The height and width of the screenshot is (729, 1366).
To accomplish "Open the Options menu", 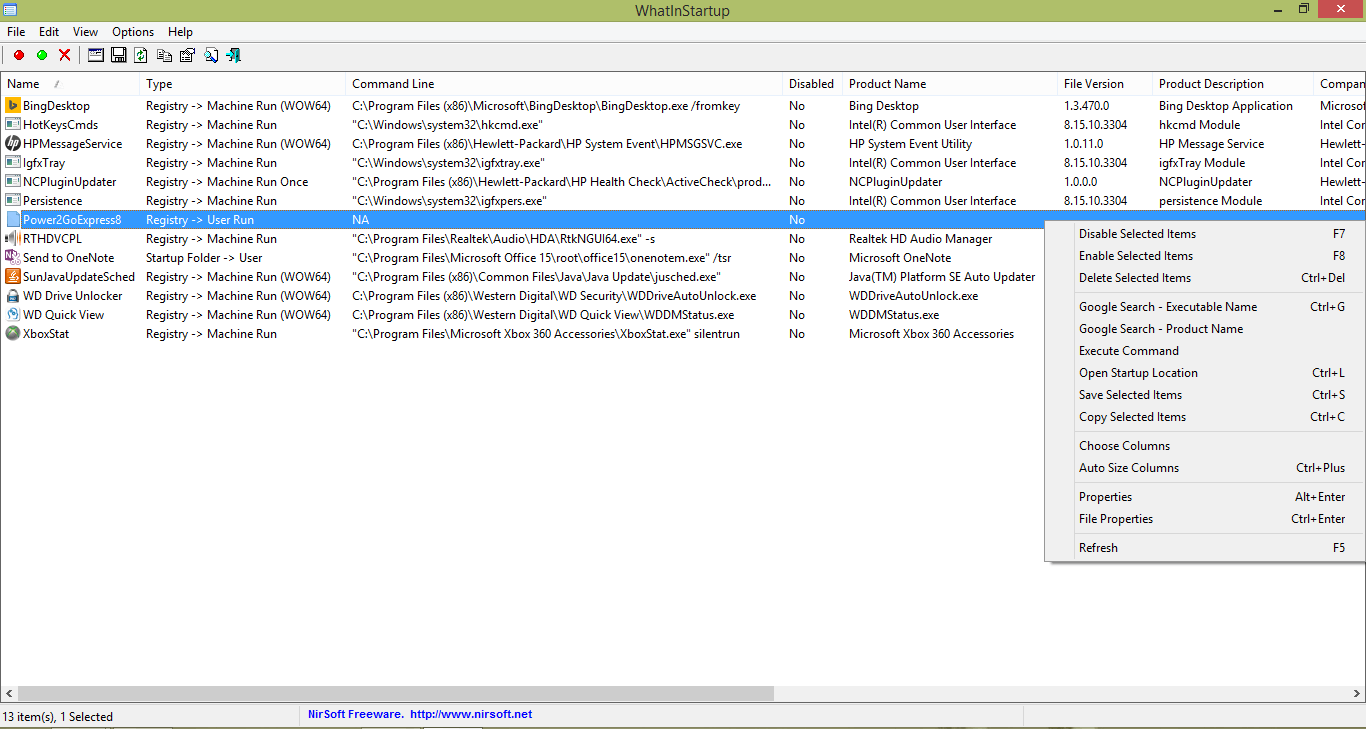I will click(x=133, y=32).
